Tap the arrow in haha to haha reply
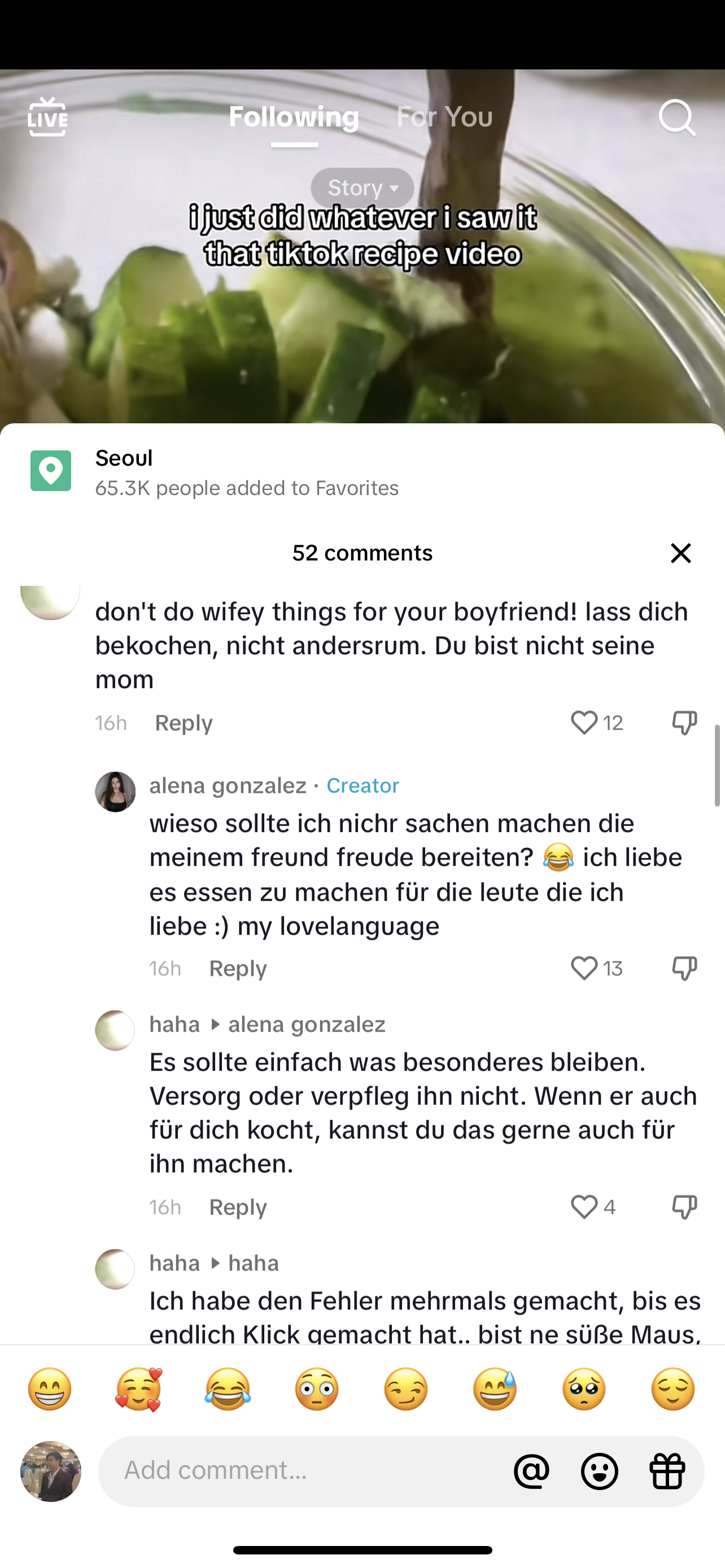Image resolution: width=725 pixels, height=1568 pixels. 215,1263
